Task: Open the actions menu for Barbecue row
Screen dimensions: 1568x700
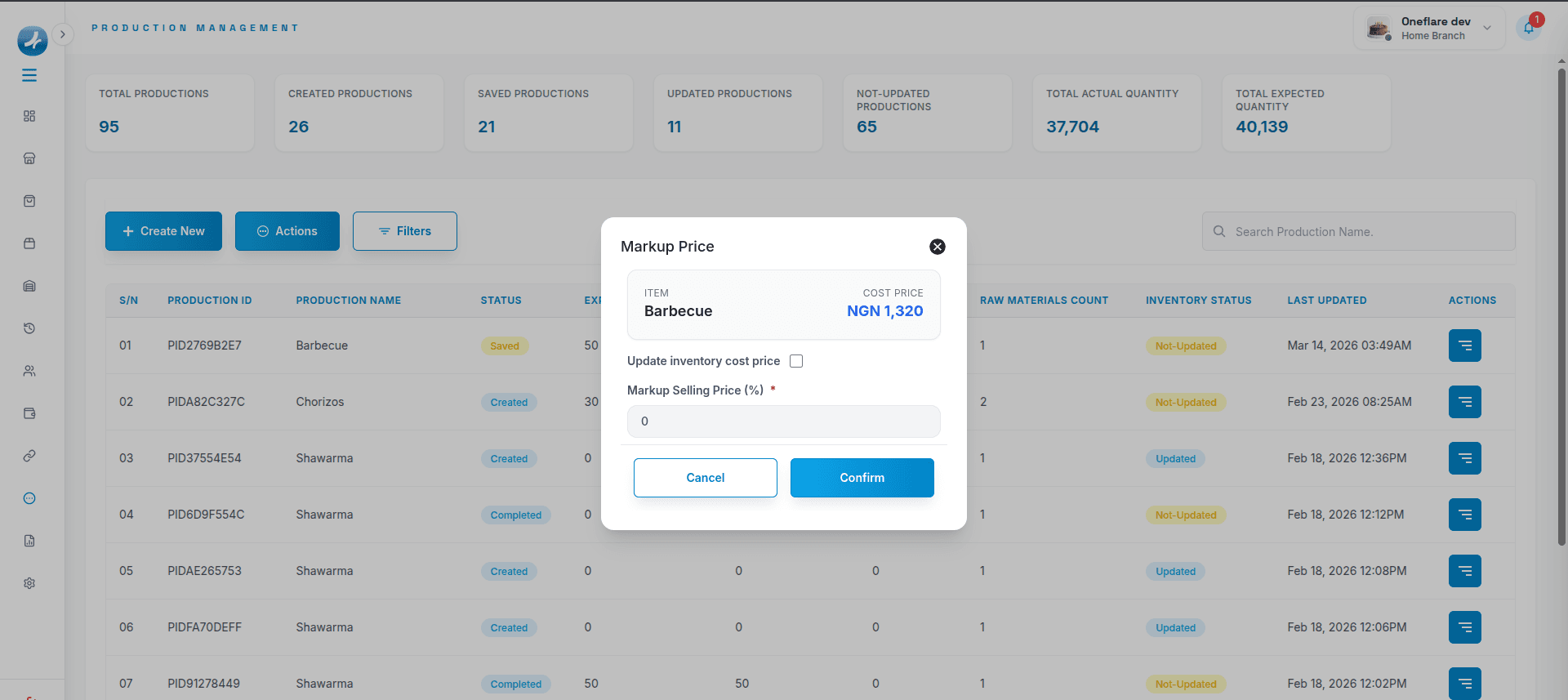Action: tap(1464, 346)
